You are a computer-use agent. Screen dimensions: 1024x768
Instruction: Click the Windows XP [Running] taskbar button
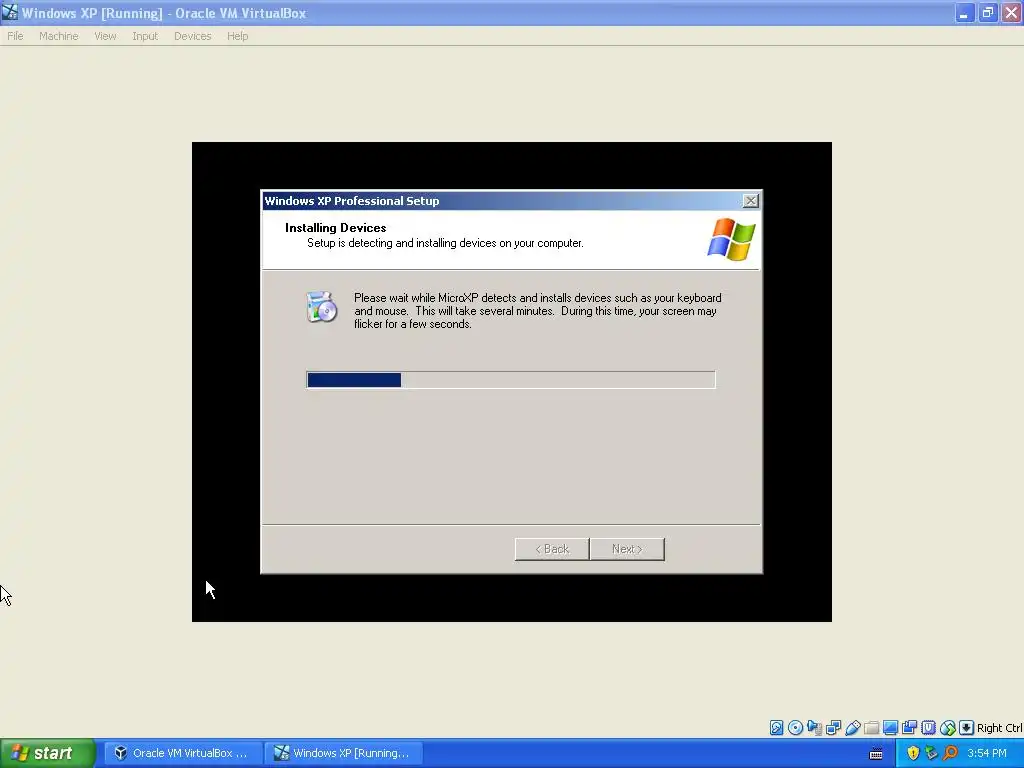click(344, 753)
